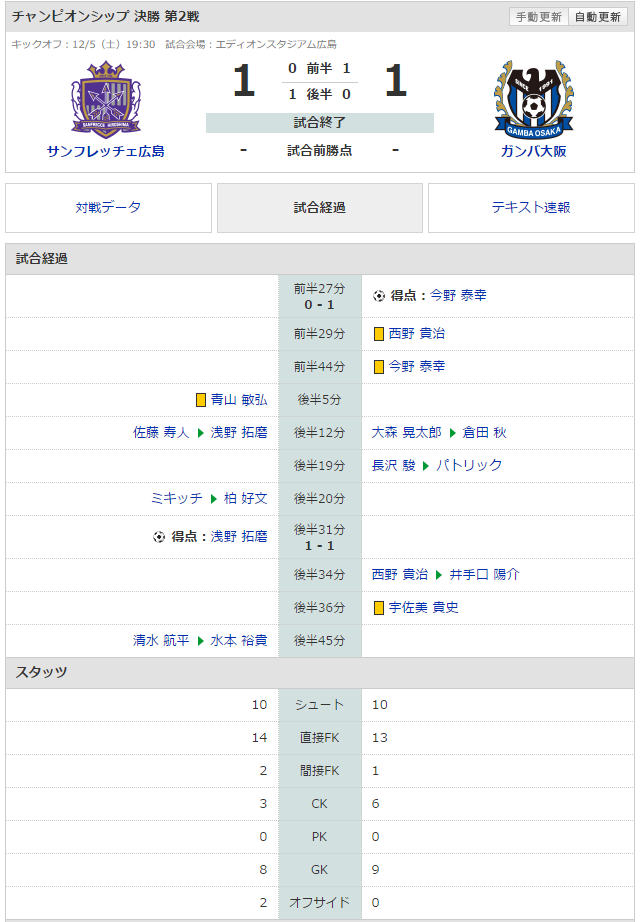Click substitution arrow between 佐藤 寿人 and 浅野 拓磨

point(200,433)
